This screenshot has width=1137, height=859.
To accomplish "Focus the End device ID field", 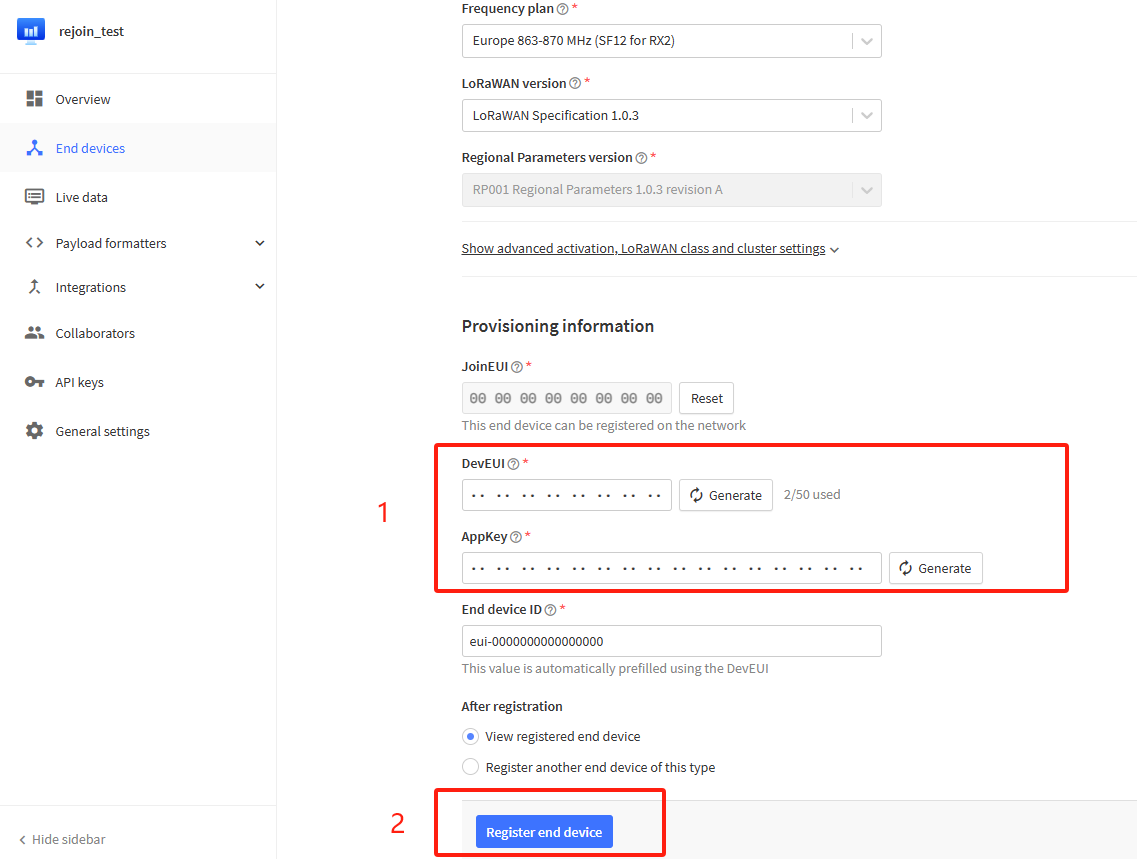I will tap(671, 642).
